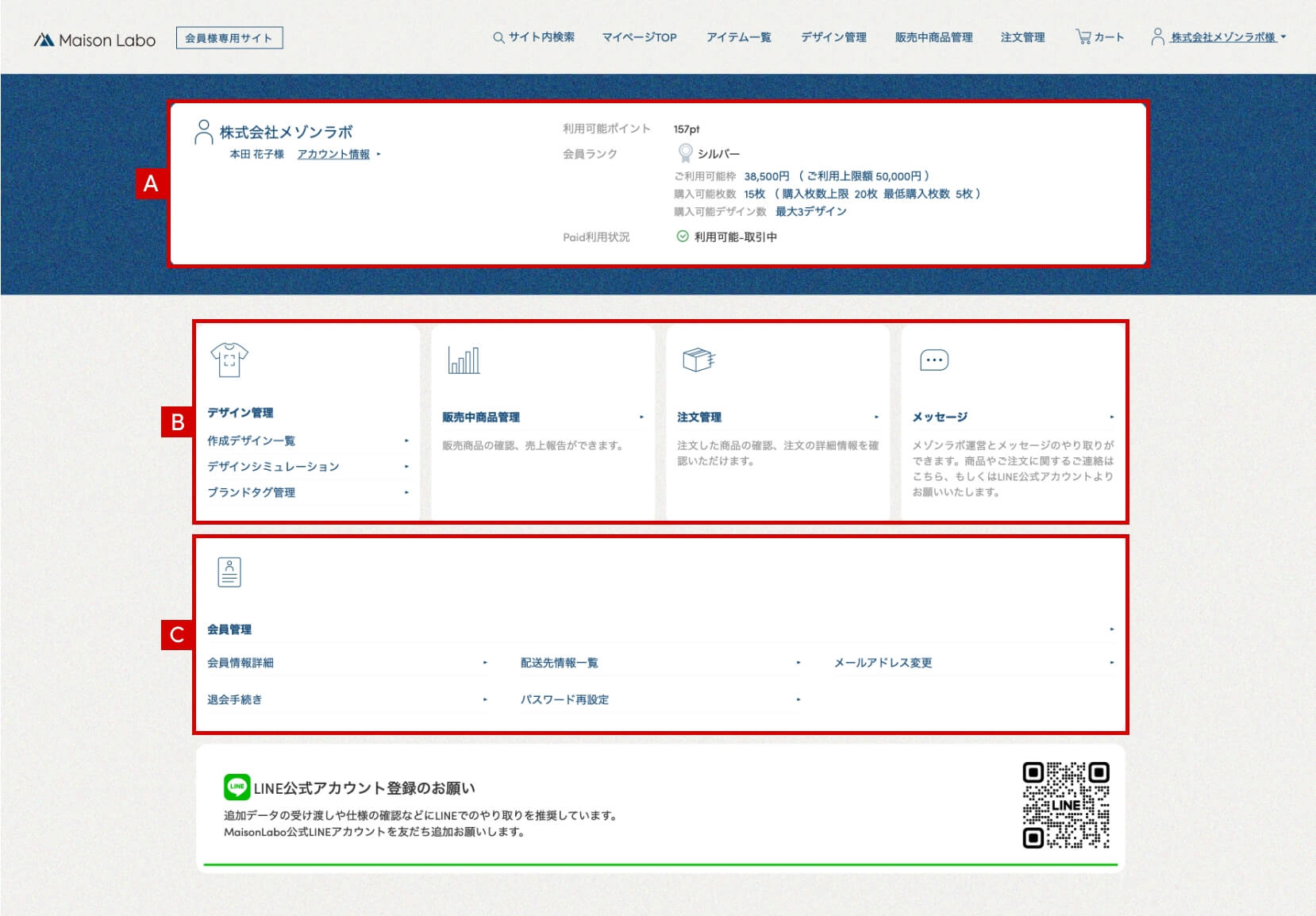The height and width of the screenshot is (916, 1316).
Task: Click the green LINE app icon
Action: point(237,787)
